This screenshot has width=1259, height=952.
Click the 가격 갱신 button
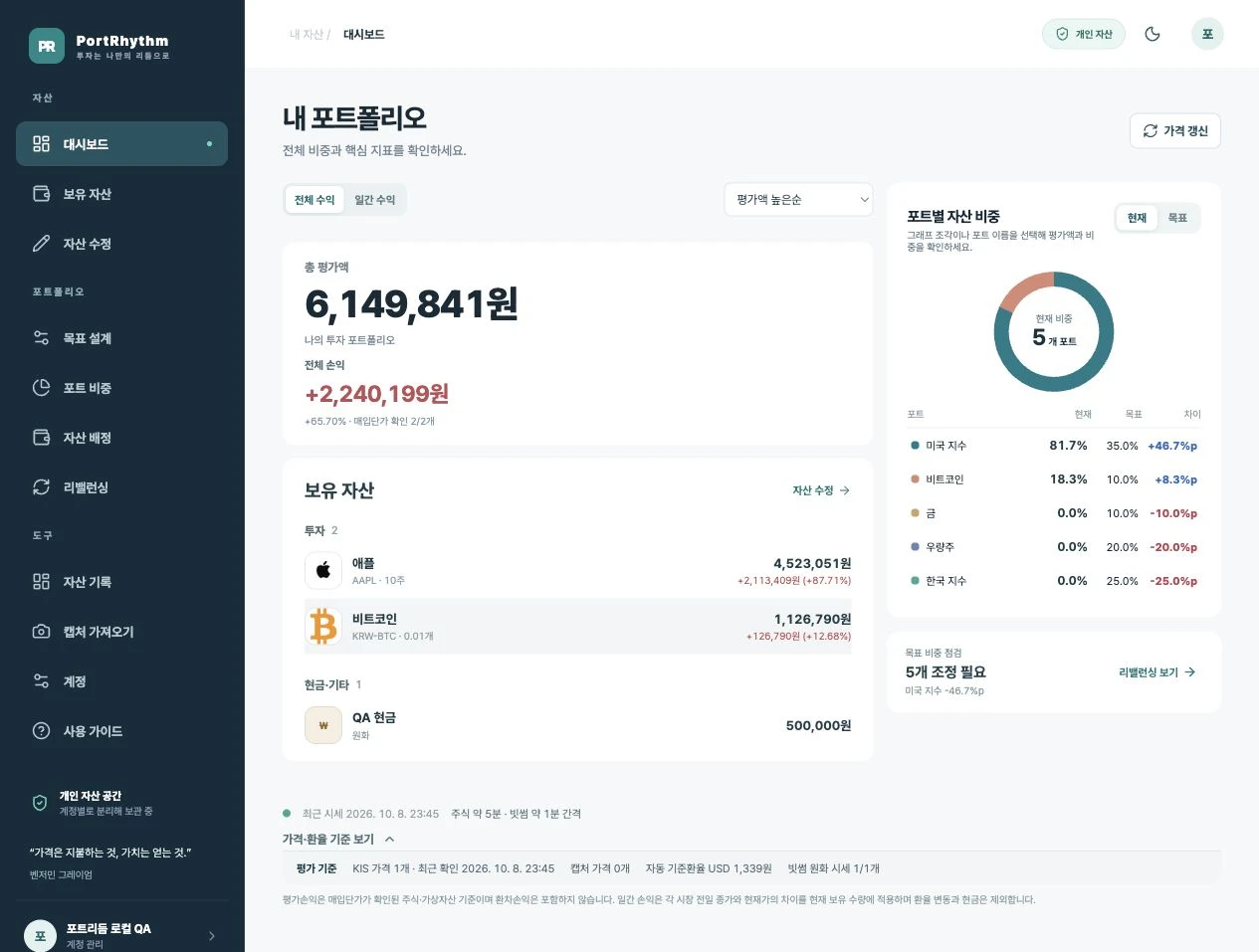1175,130
